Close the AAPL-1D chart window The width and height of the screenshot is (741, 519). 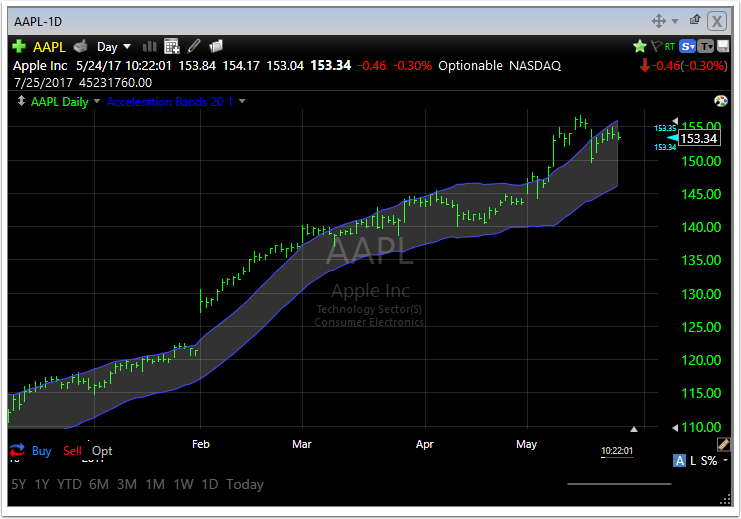click(717, 21)
